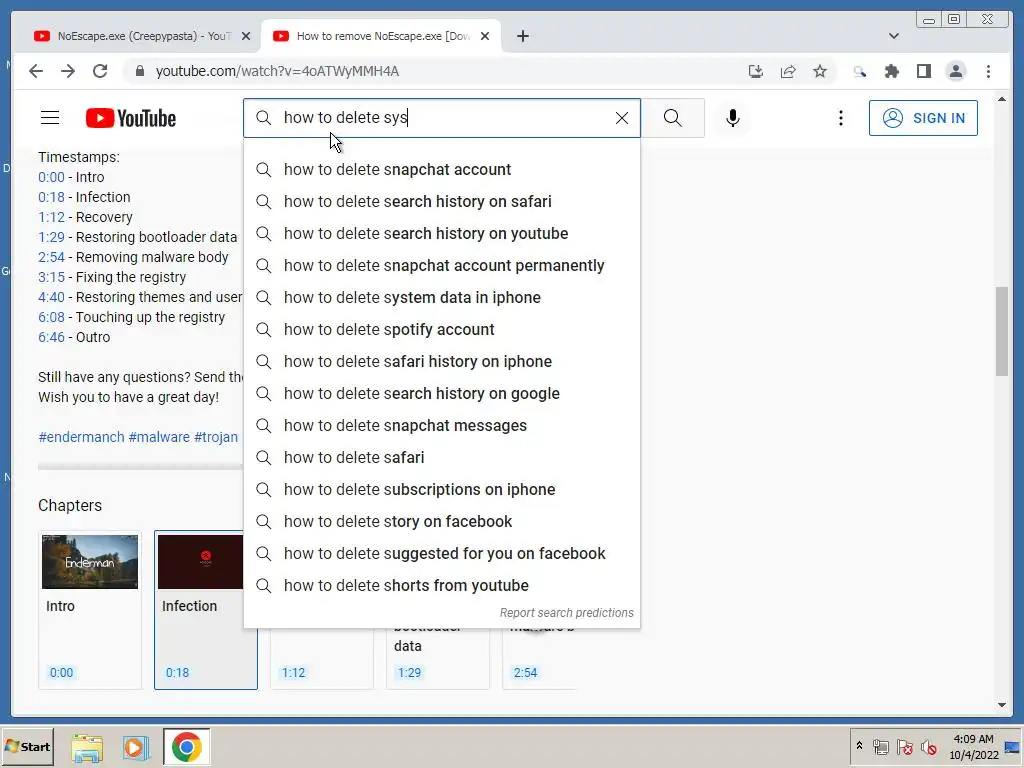The width and height of the screenshot is (1024, 768).
Task: Click Report search predictions link
Action: tap(566, 613)
